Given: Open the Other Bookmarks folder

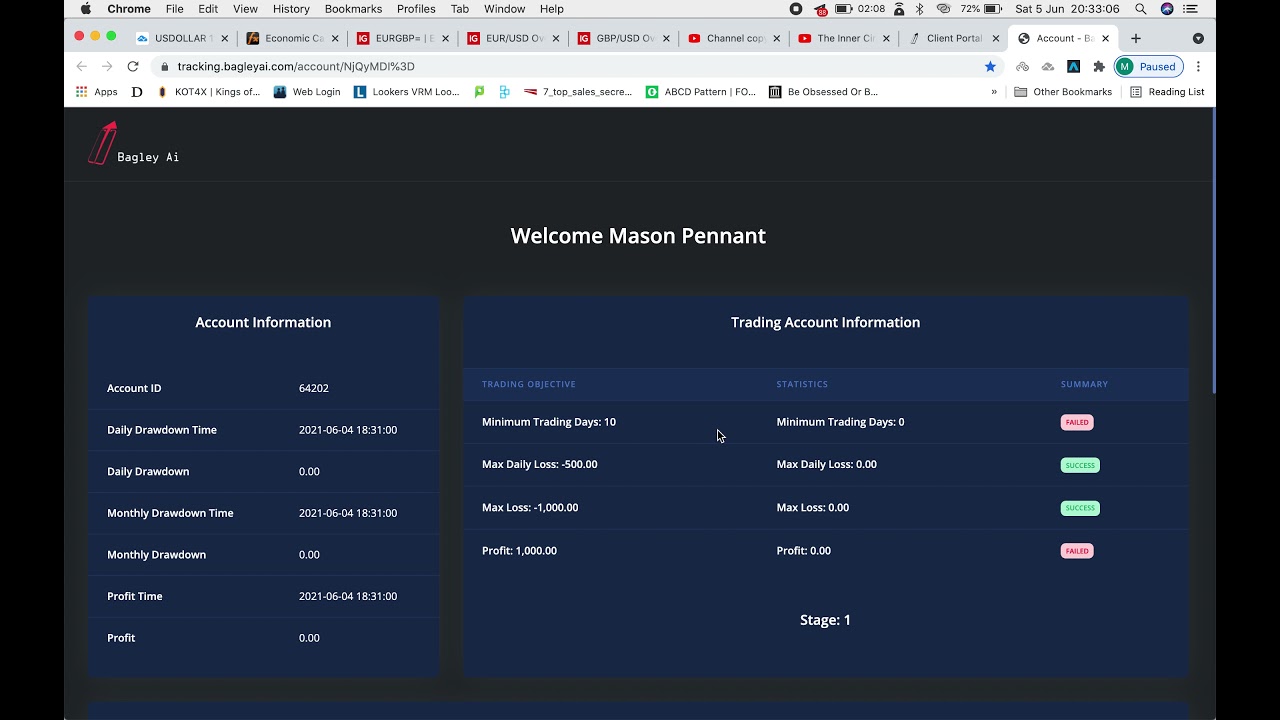Looking at the screenshot, I should pos(1063,92).
